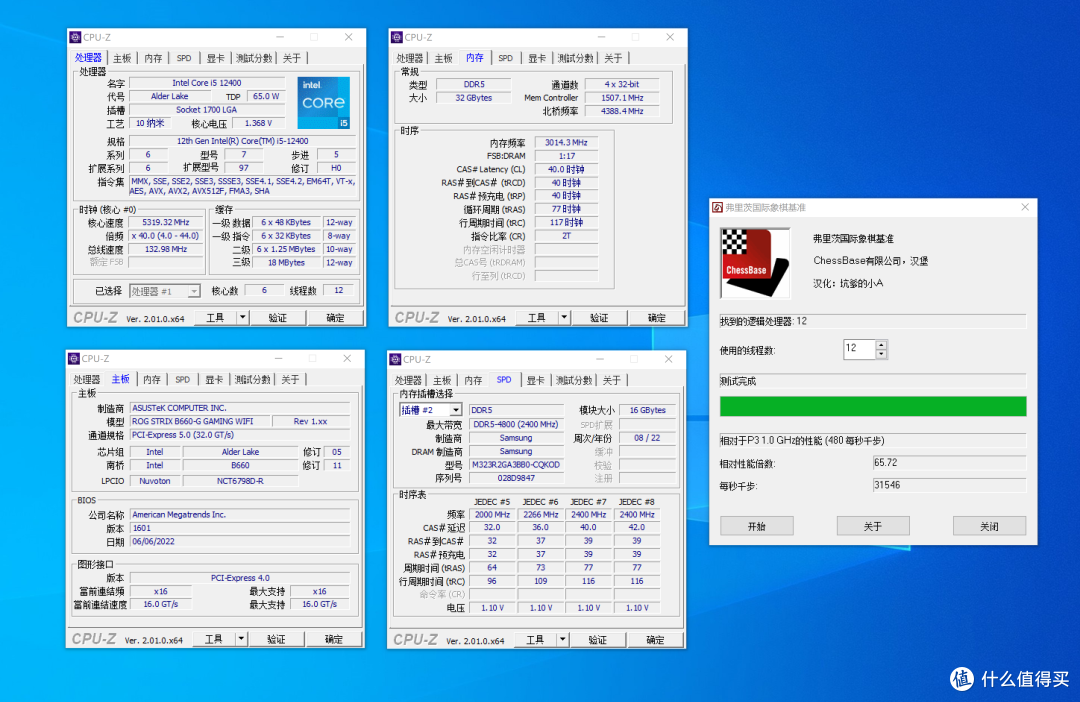Click the TDP value 65.0 W
Viewport: 1080px width, 702px height.
click(266, 96)
